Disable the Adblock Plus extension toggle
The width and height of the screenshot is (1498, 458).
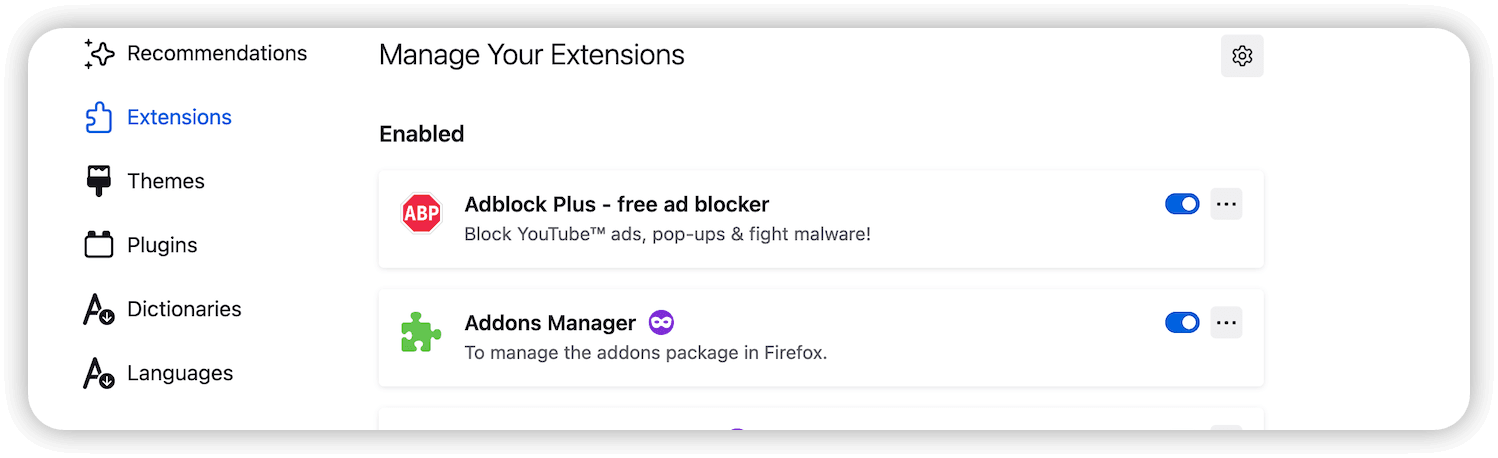tap(1182, 204)
